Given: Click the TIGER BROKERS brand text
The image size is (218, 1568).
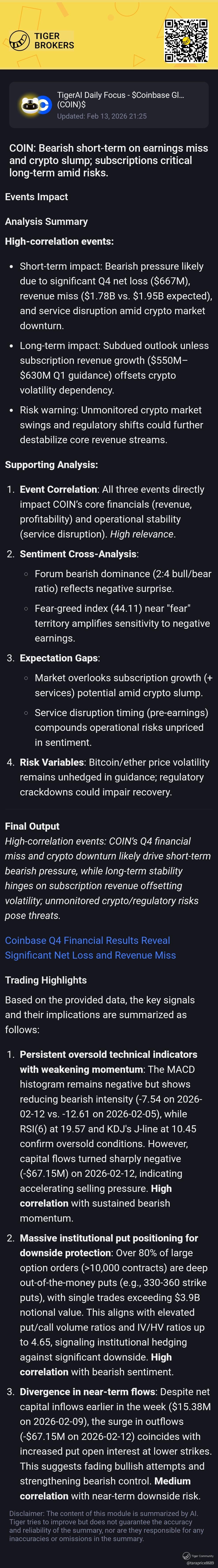Looking at the screenshot, I should click(x=54, y=41).
